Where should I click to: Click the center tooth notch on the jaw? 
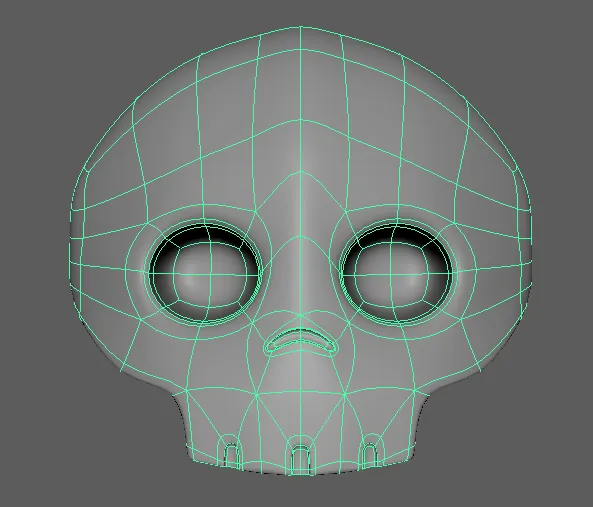[x=301, y=459]
